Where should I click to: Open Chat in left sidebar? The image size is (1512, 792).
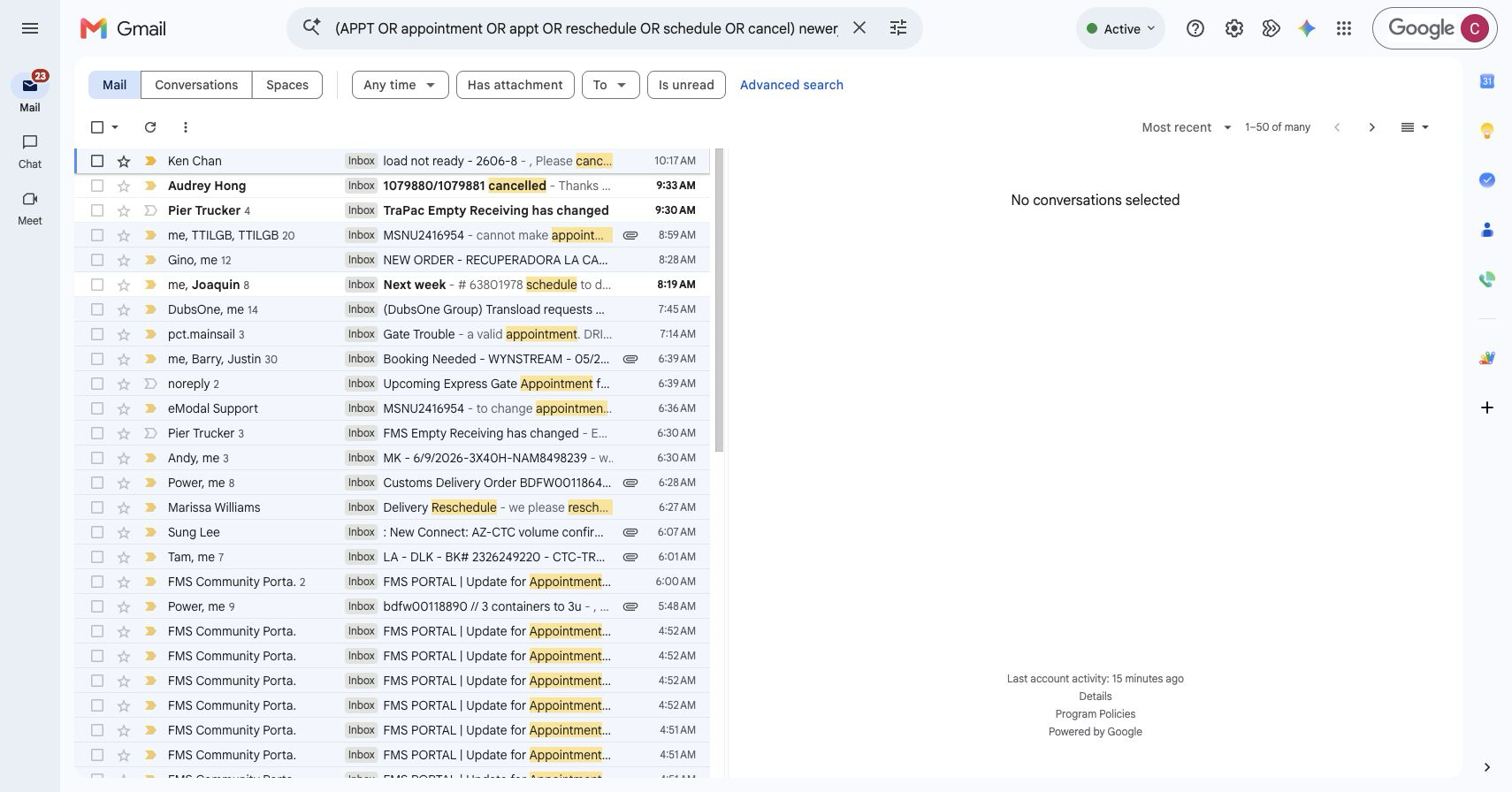[x=30, y=151]
